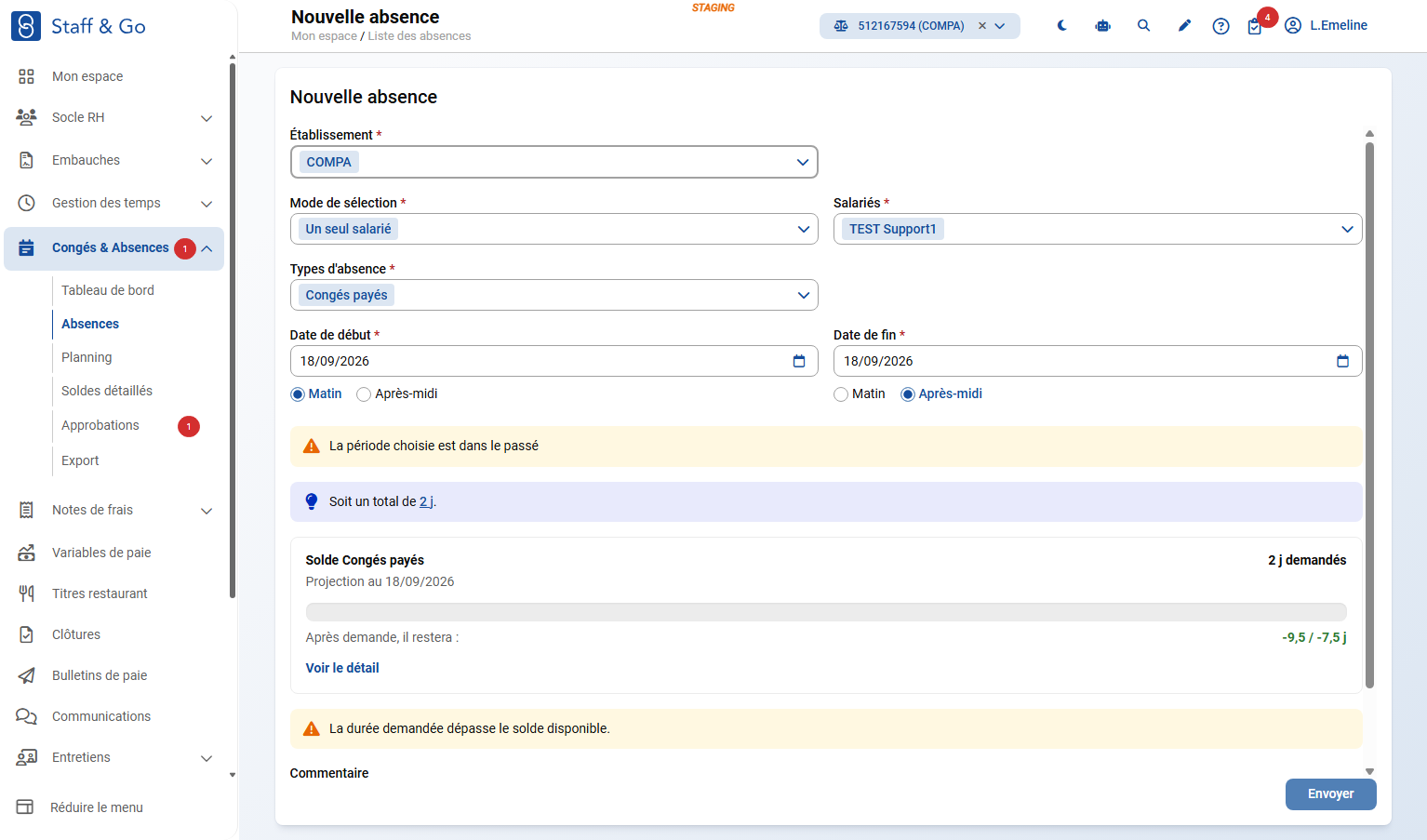Click the Titres restaurant fork icon
The width and height of the screenshot is (1427, 840).
coord(26,593)
